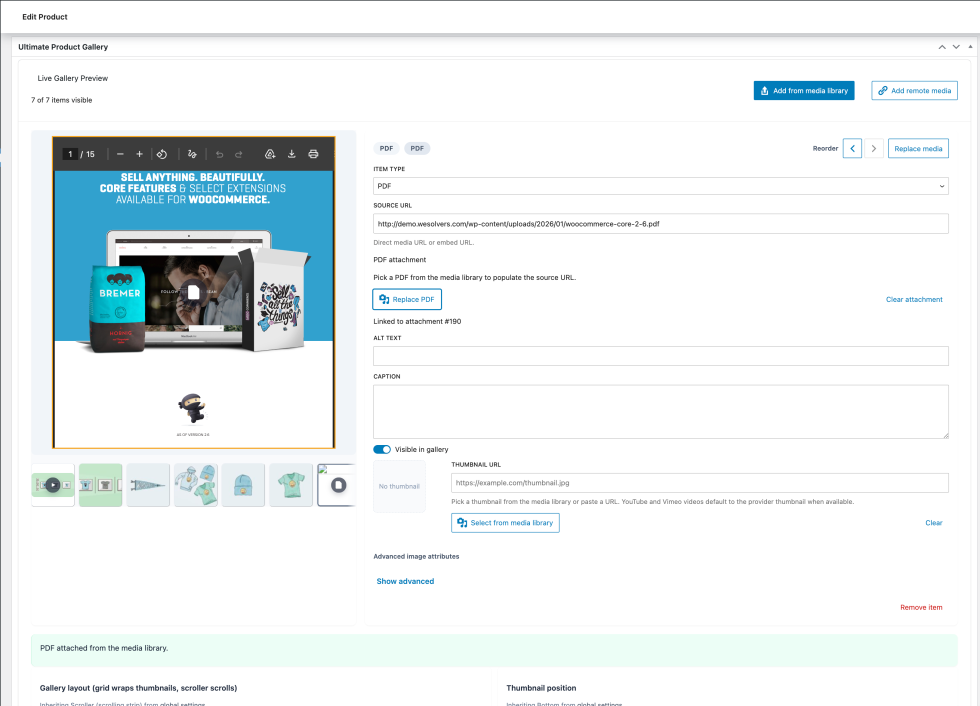Edit the PDF page number field
This screenshot has width=980, height=706.
(70, 154)
